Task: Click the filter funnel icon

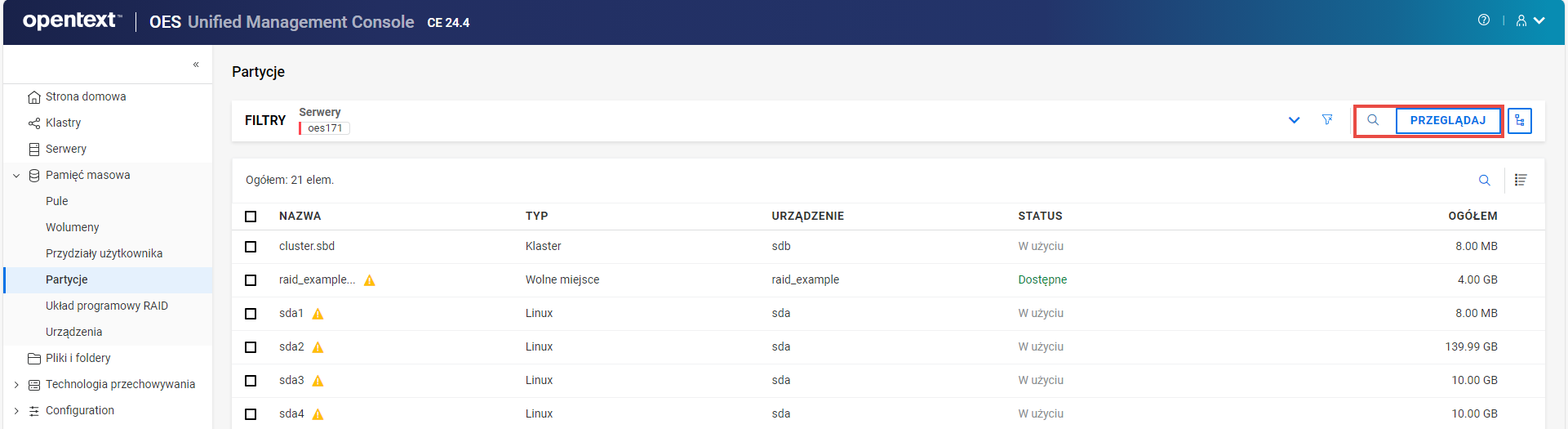Action: [1327, 120]
